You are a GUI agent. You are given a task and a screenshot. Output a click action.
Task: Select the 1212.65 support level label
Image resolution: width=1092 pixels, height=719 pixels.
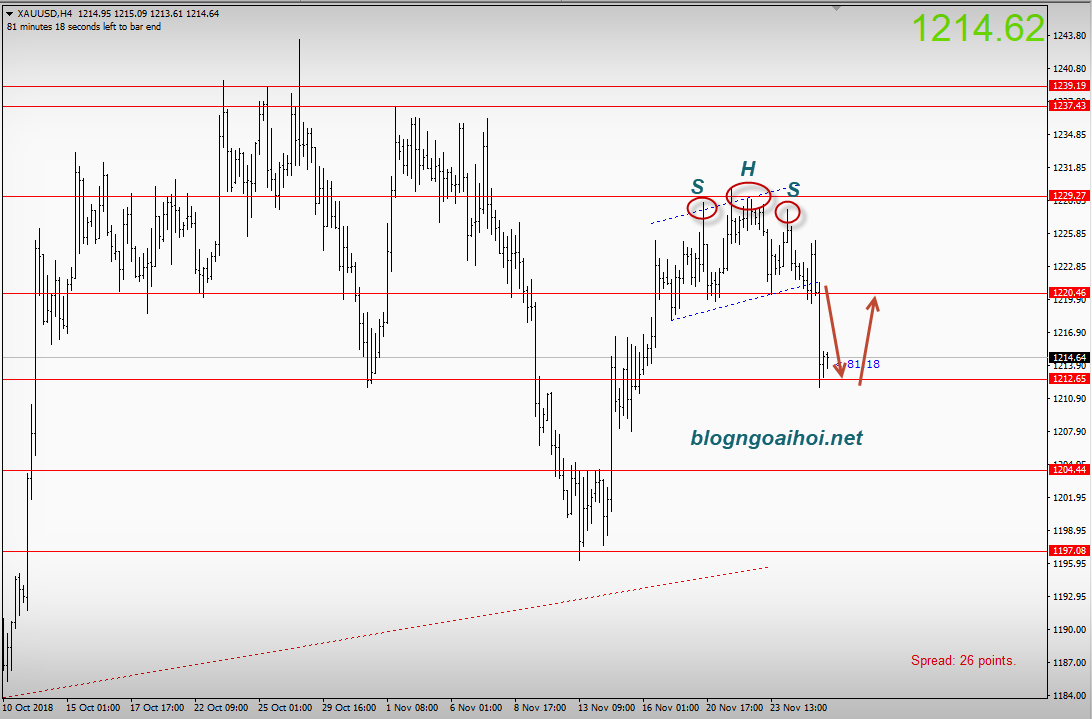1067,380
